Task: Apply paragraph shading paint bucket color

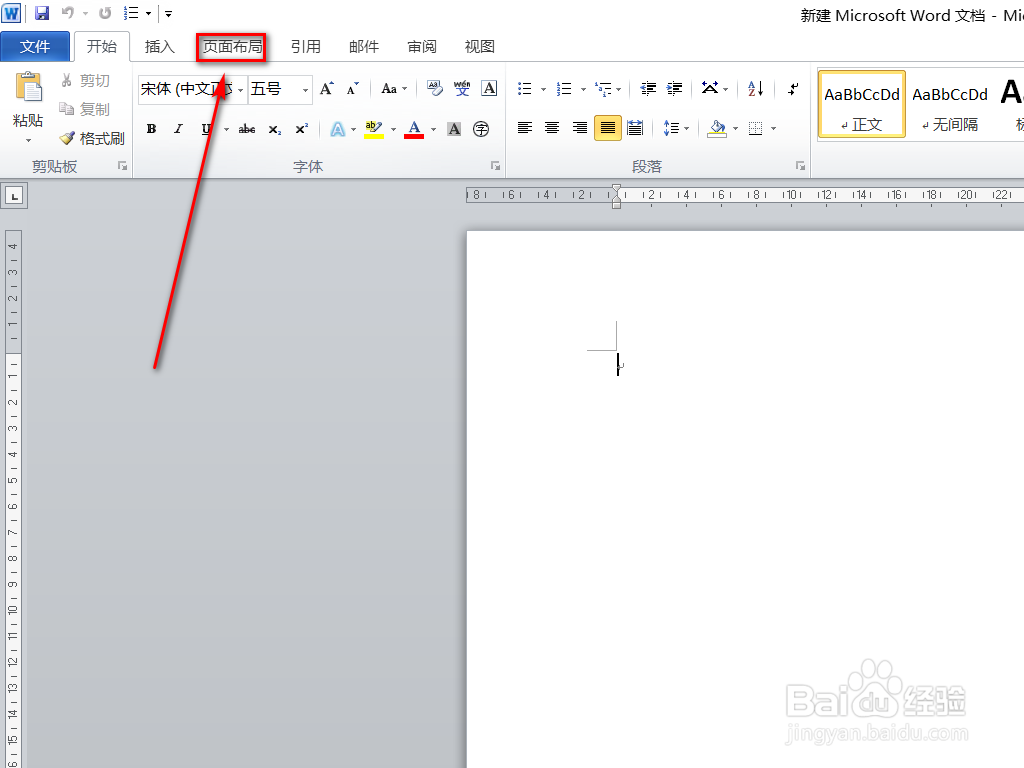Action: 717,128
